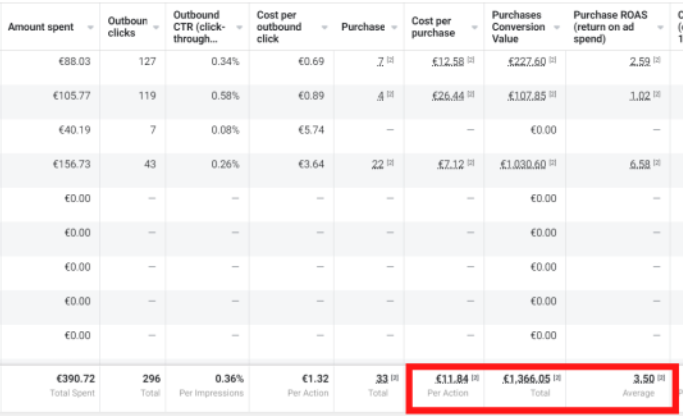
Task: Click the 22 purchases link
Action: pyautogui.click(x=378, y=164)
